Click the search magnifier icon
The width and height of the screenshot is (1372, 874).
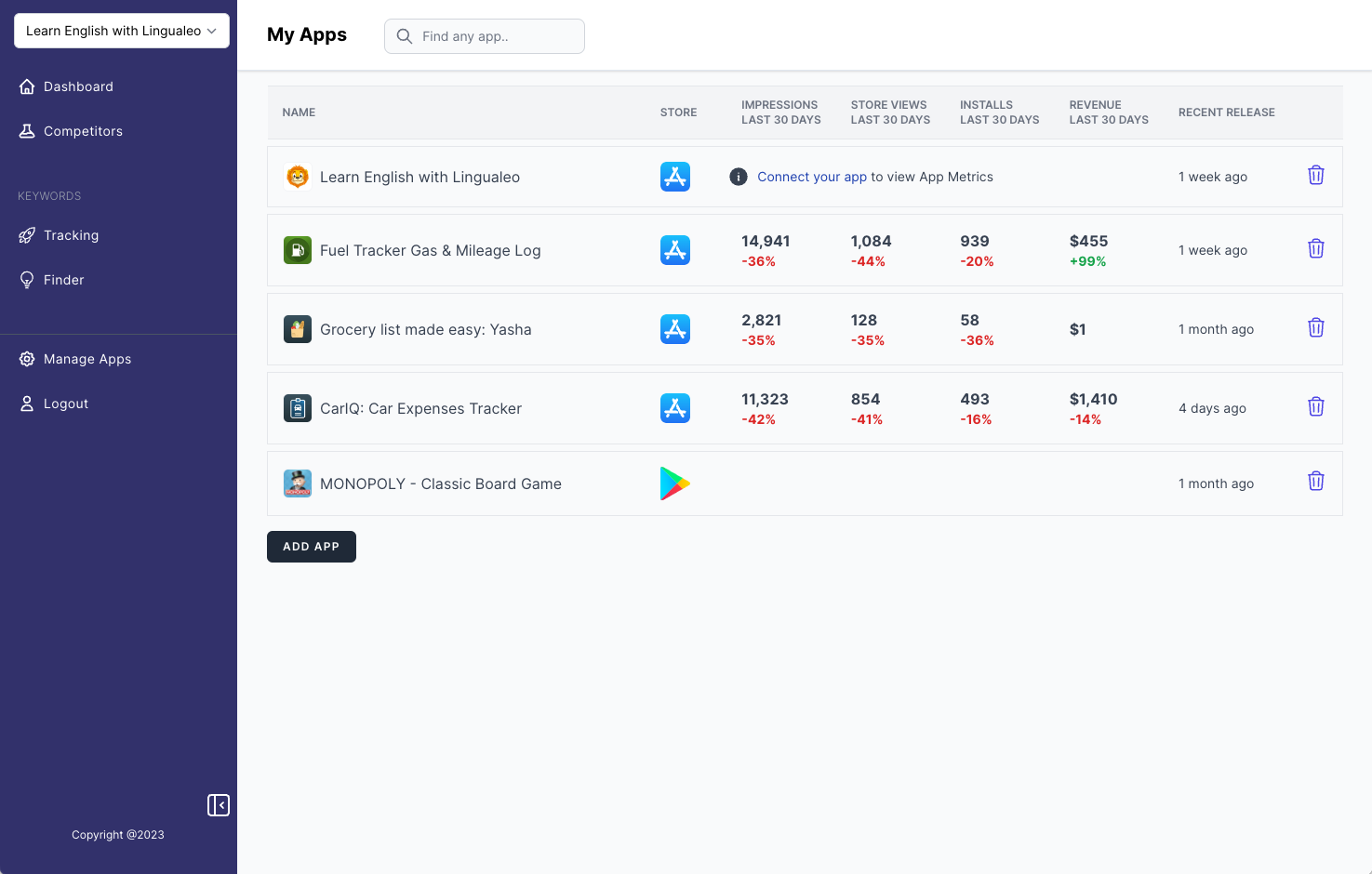(x=405, y=36)
